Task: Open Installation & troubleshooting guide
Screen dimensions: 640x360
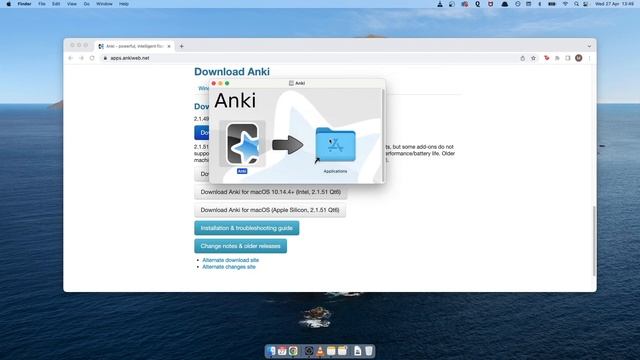Action: coord(247,228)
